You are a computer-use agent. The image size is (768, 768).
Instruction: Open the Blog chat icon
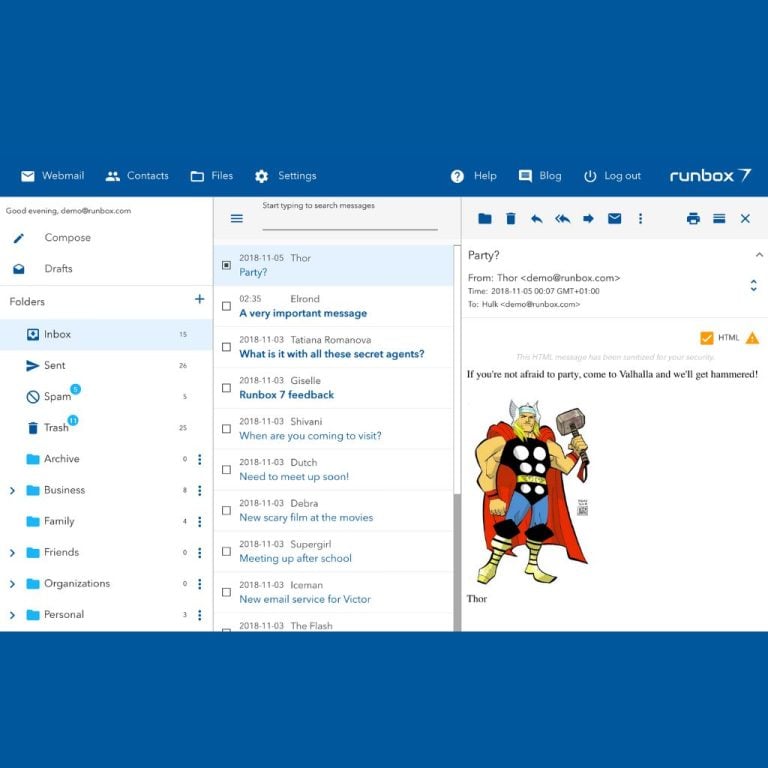[x=525, y=176]
